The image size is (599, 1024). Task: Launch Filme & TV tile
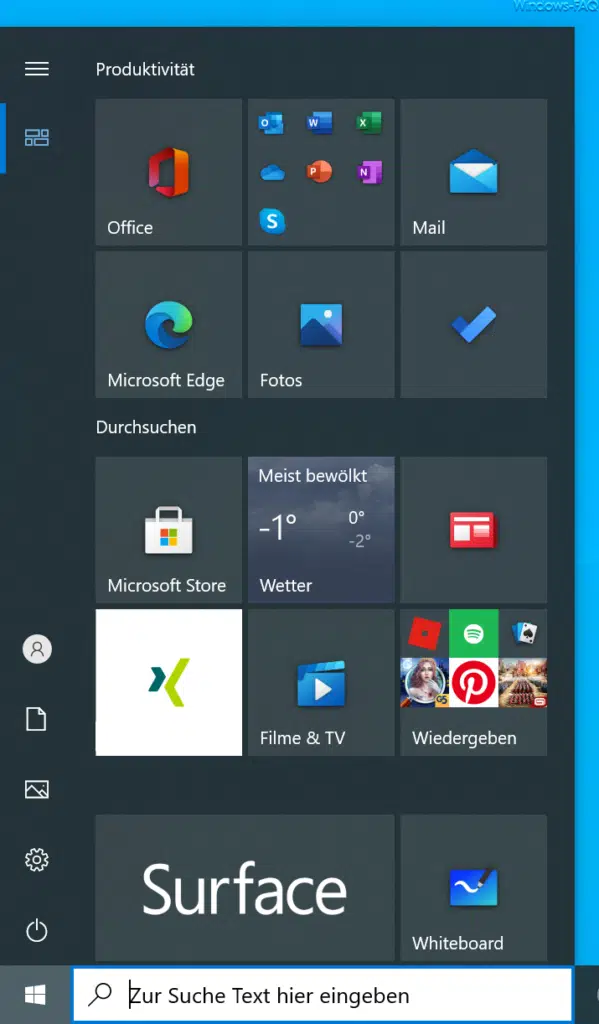(321, 682)
